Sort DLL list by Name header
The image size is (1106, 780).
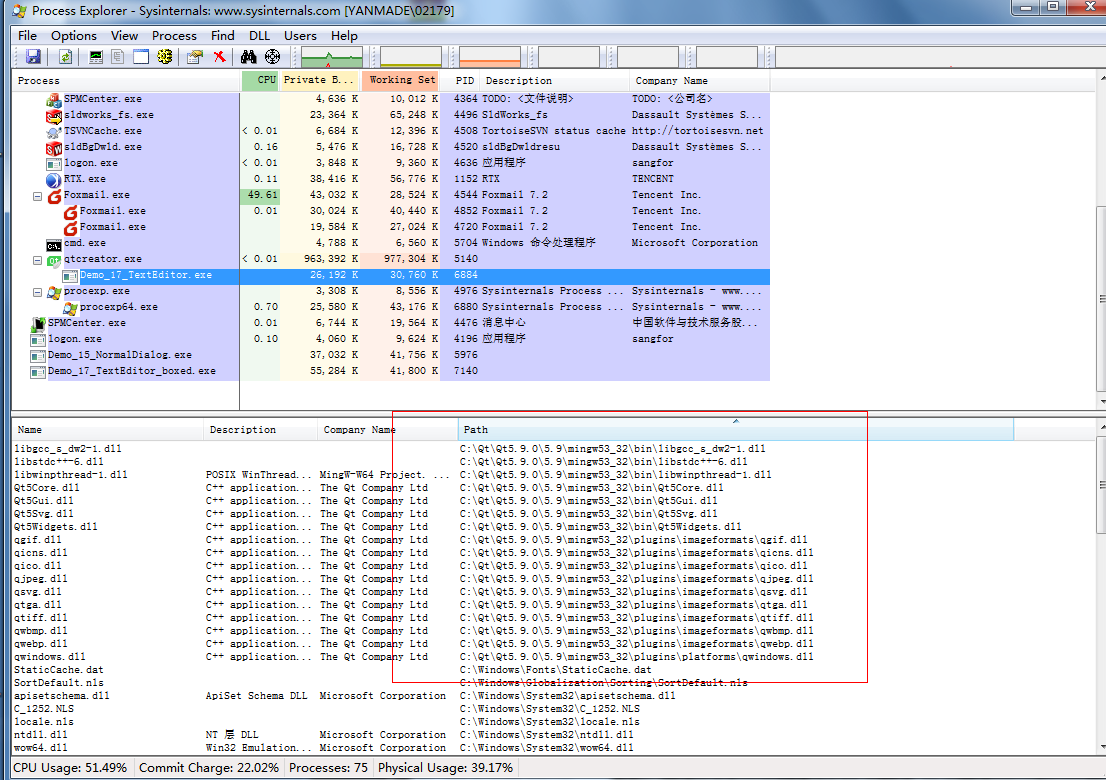coord(108,429)
